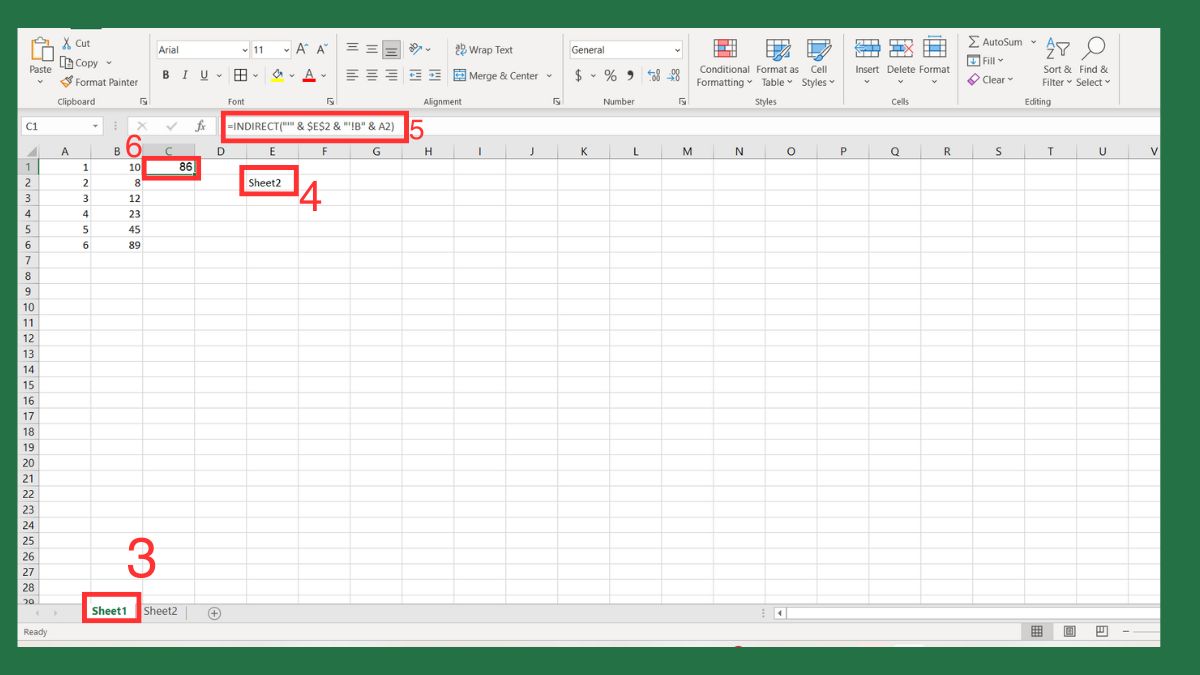Click the Format Painter icon
The height and width of the screenshot is (675, 1200).
[x=67, y=83]
